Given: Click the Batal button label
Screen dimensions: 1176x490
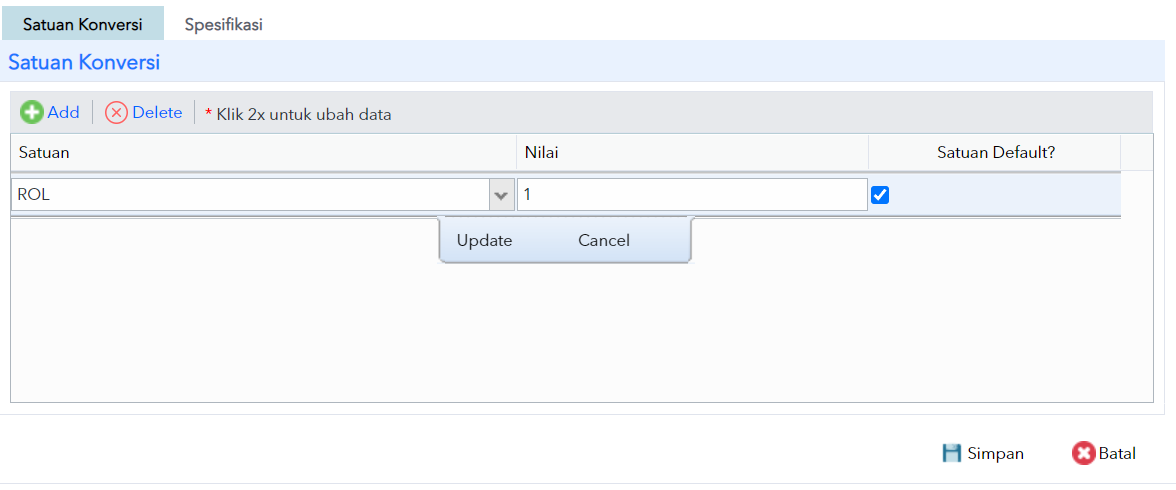Looking at the screenshot, I should pos(1118,453).
